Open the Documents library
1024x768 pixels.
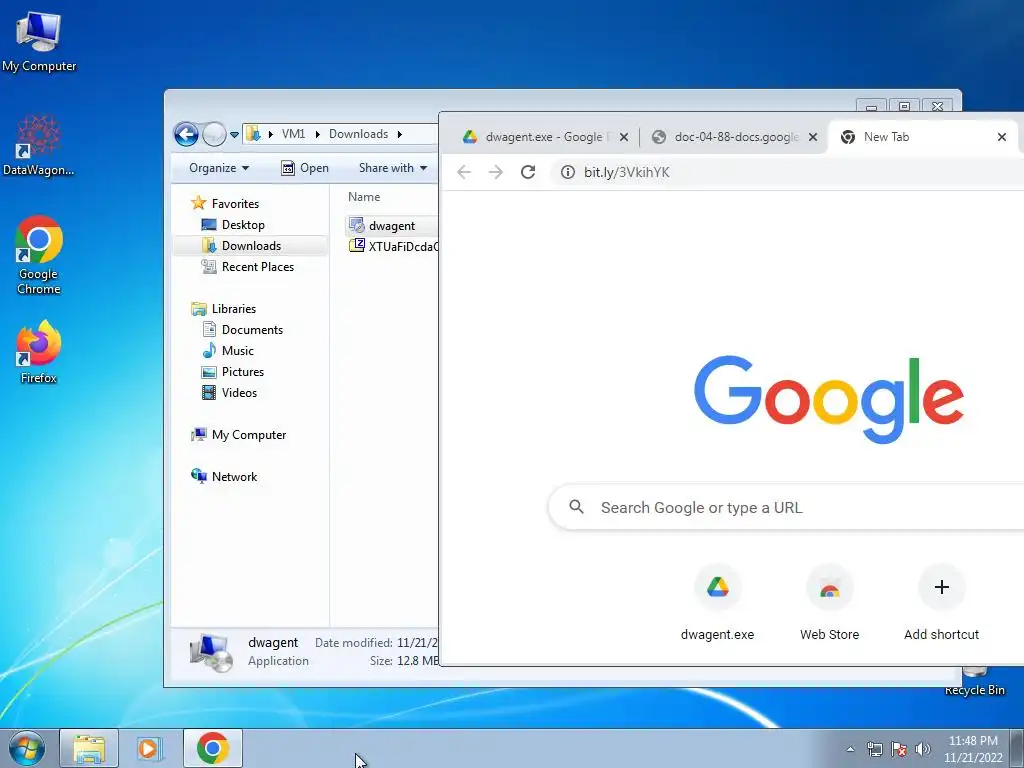tap(243, 330)
